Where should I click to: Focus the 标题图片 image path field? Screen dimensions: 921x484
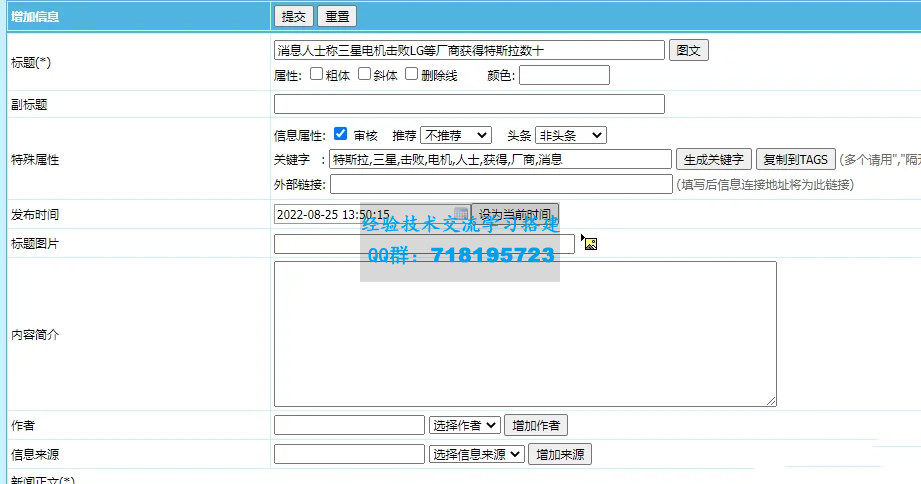[424, 244]
